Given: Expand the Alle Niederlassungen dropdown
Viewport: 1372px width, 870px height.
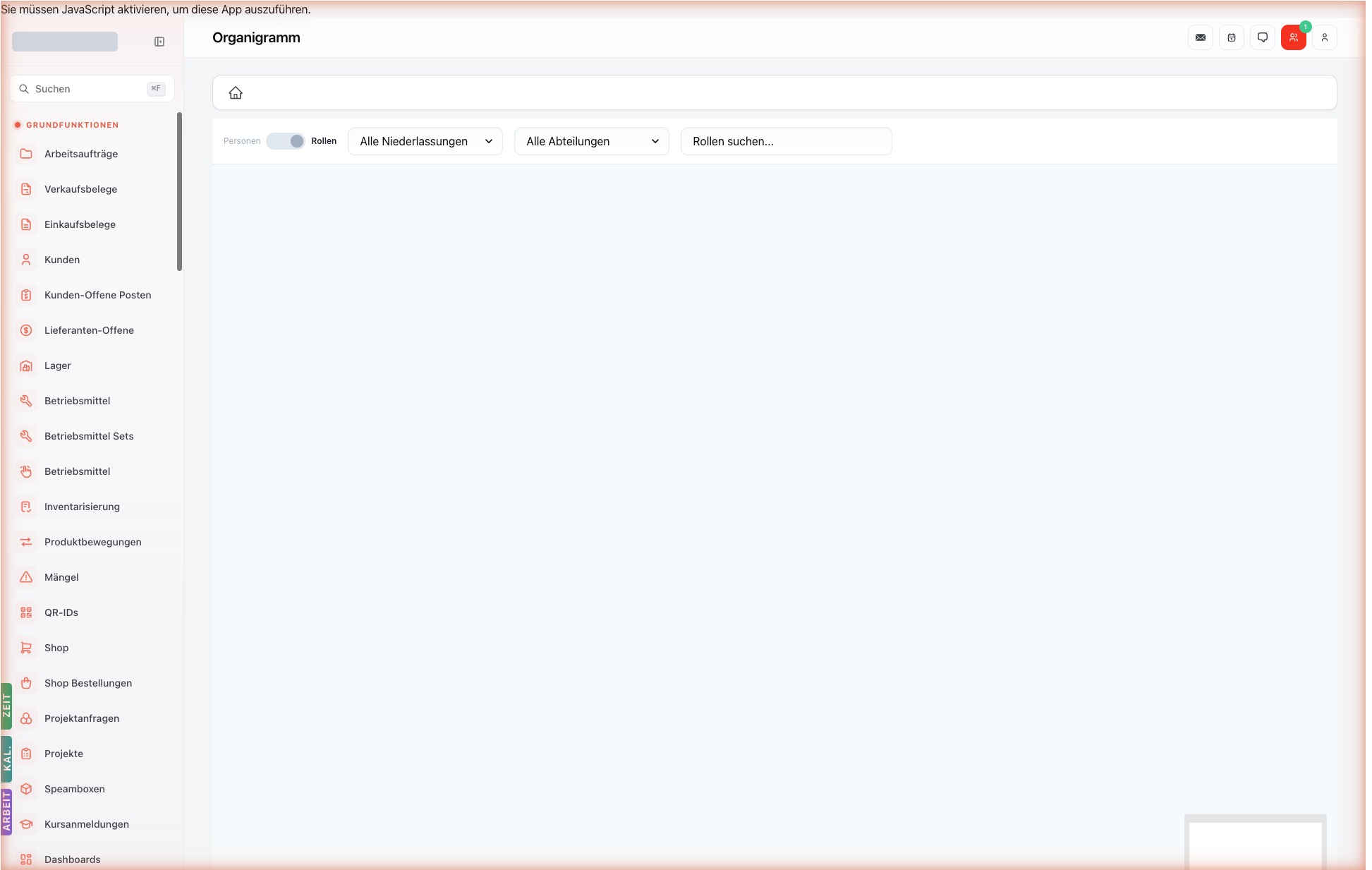Looking at the screenshot, I should 425,141.
